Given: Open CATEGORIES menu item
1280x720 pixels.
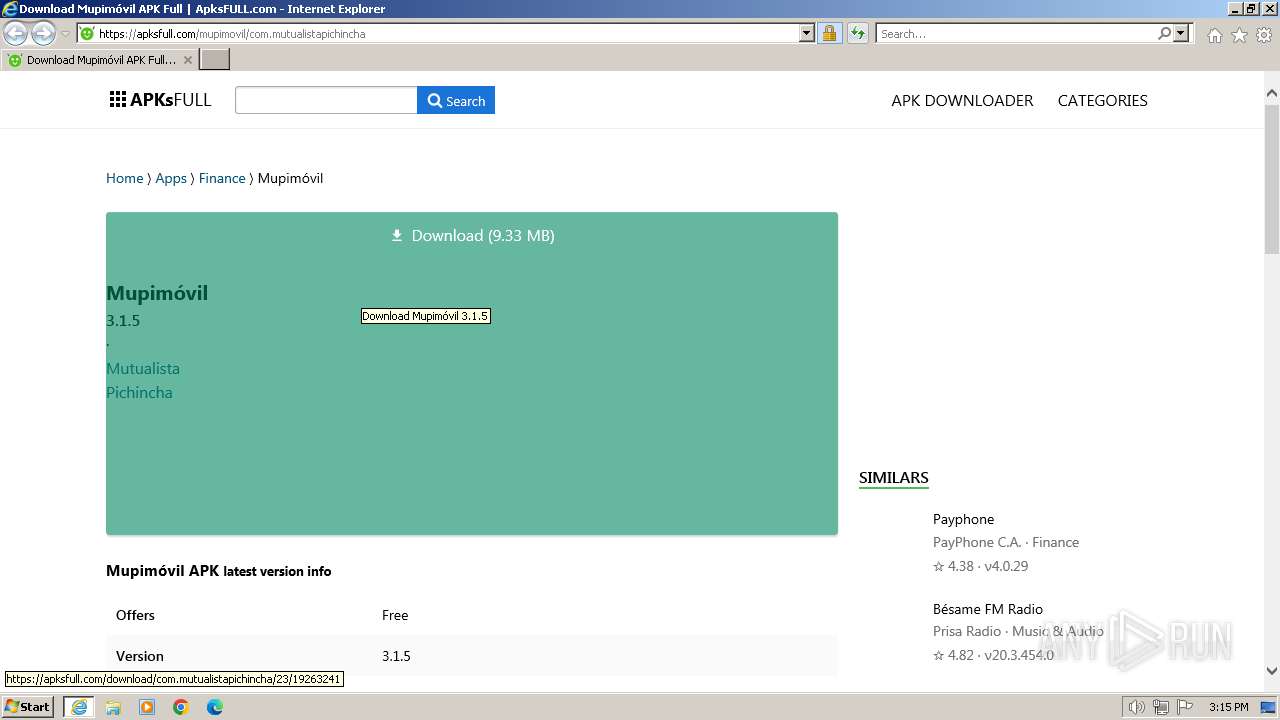Looking at the screenshot, I should click(x=1102, y=100).
